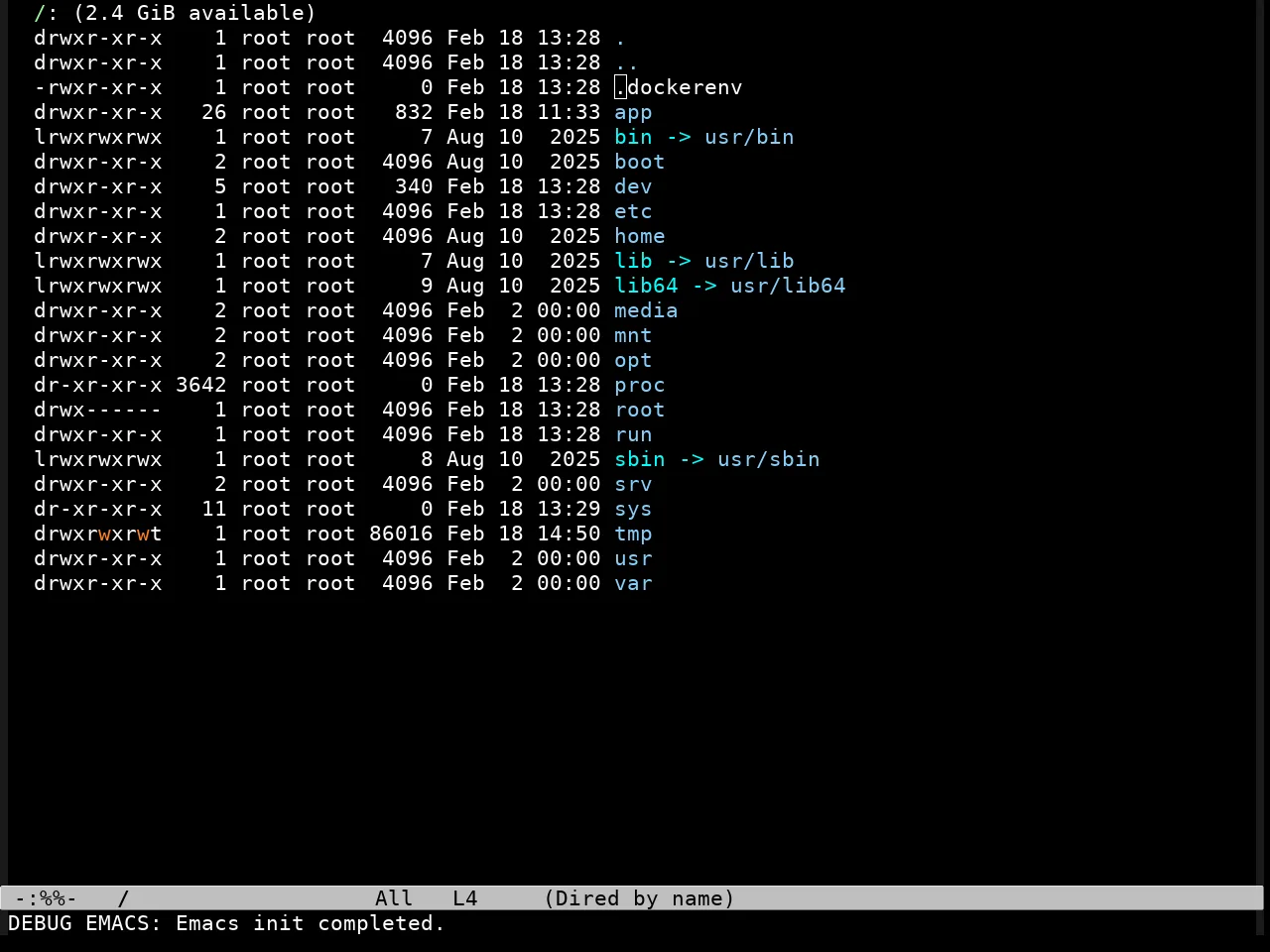Click the 'All' position indicator in mode line
Viewport: 1270px width, 952px height.
pyautogui.click(x=394, y=898)
